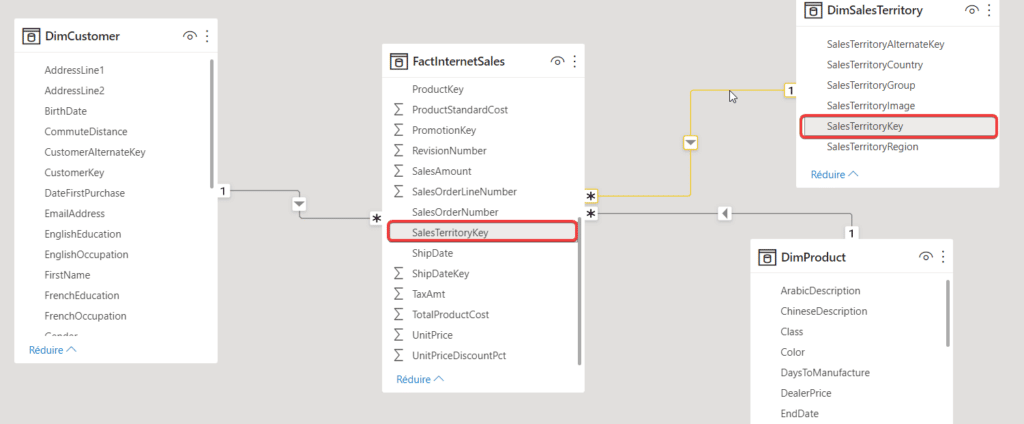Click sigma icon beside RevisionNumber
1024x424 pixels.
coord(399,150)
